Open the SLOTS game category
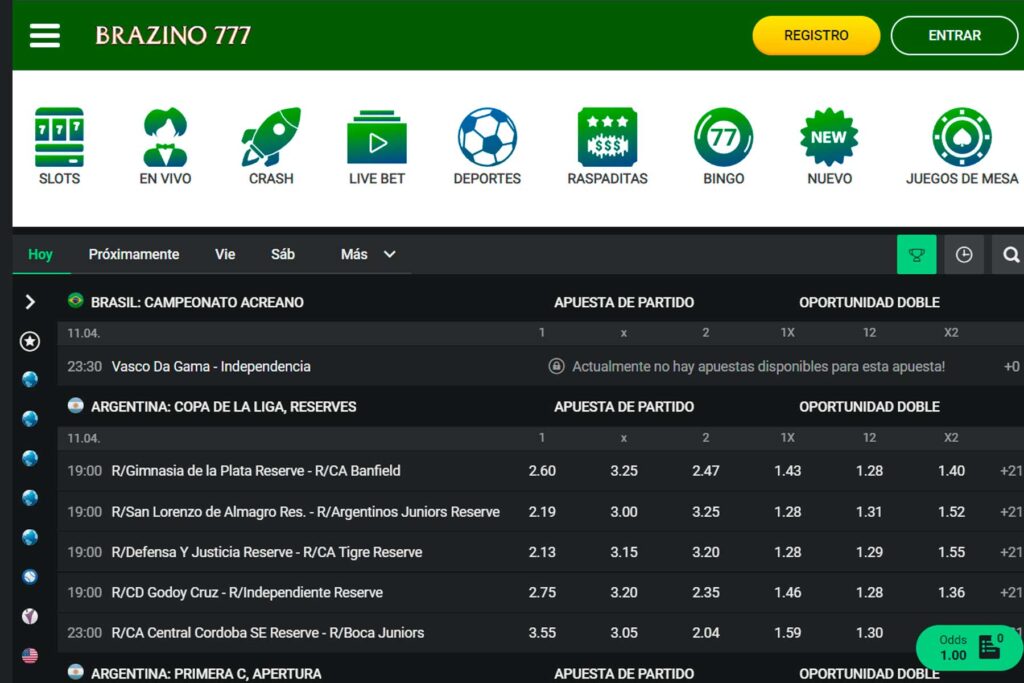This screenshot has height=683, width=1024. pyautogui.click(x=59, y=146)
